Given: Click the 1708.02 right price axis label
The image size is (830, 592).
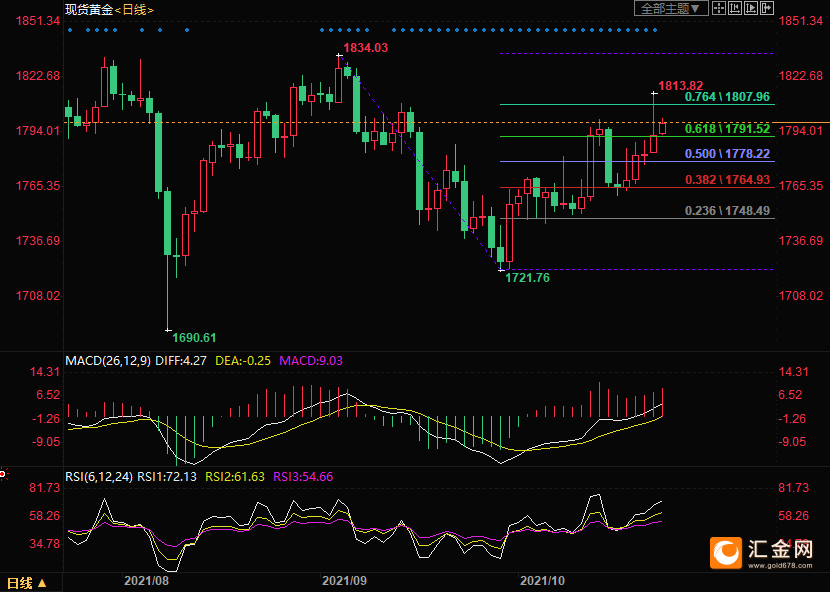Looking at the screenshot, I should pos(800,295).
